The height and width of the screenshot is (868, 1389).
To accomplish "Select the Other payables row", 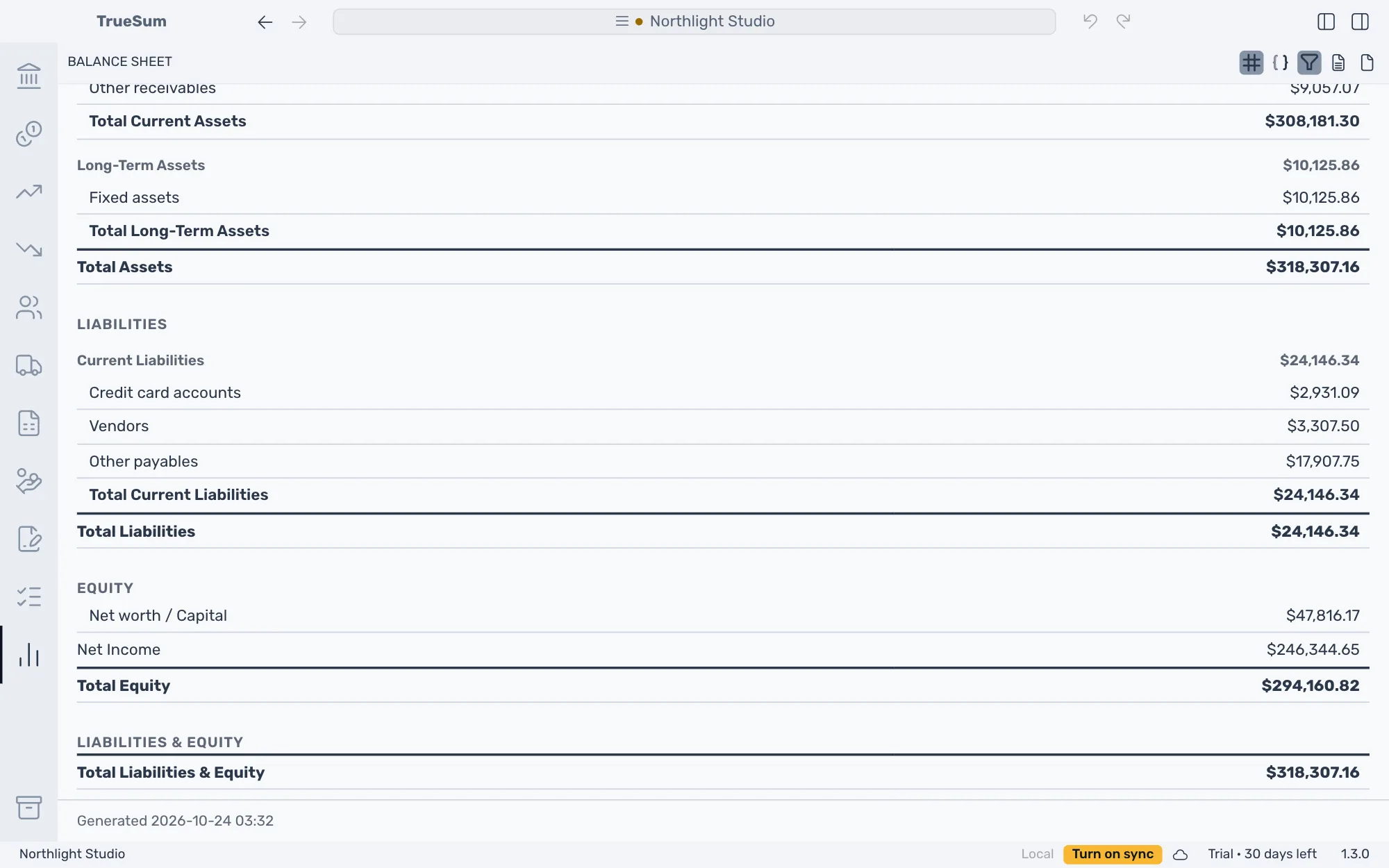I will click(723, 462).
